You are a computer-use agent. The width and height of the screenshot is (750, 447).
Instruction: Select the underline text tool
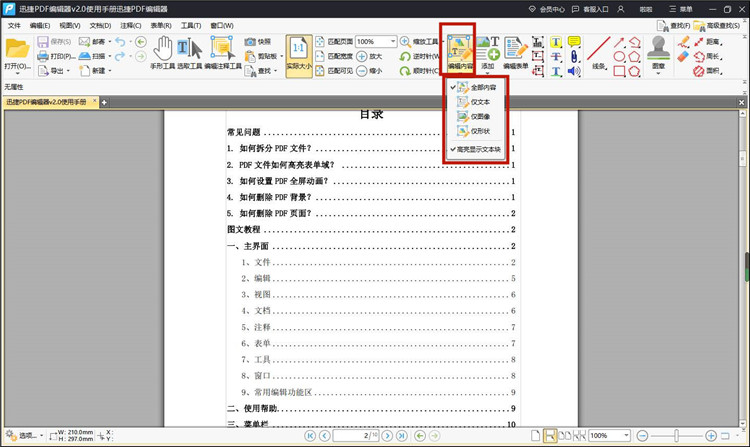[x=556, y=71]
